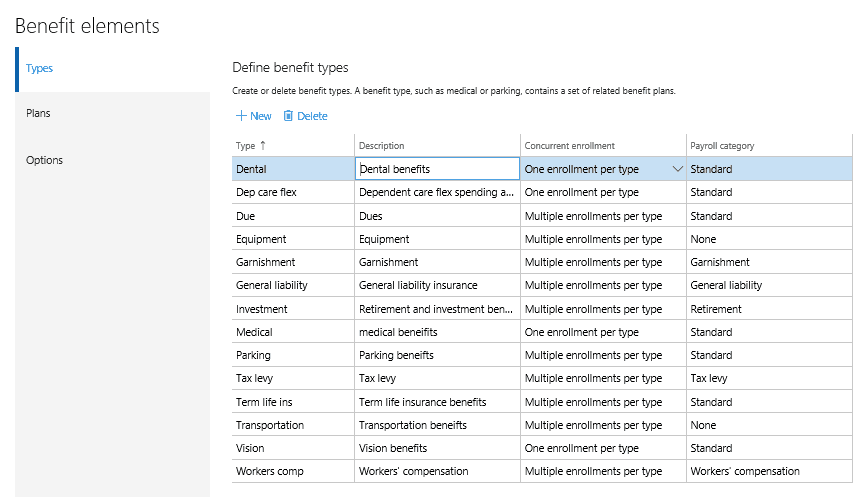The image size is (865, 497).
Task: Click payroll category None for Equipment
Action: pyautogui.click(x=770, y=239)
